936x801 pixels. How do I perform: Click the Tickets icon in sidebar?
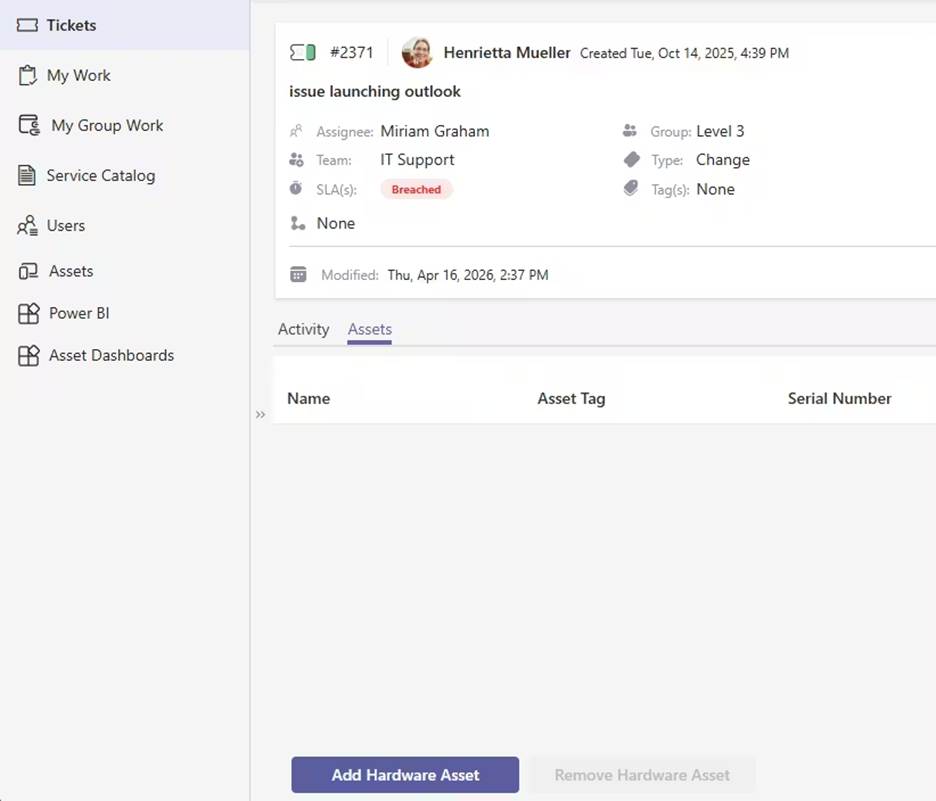[28, 25]
